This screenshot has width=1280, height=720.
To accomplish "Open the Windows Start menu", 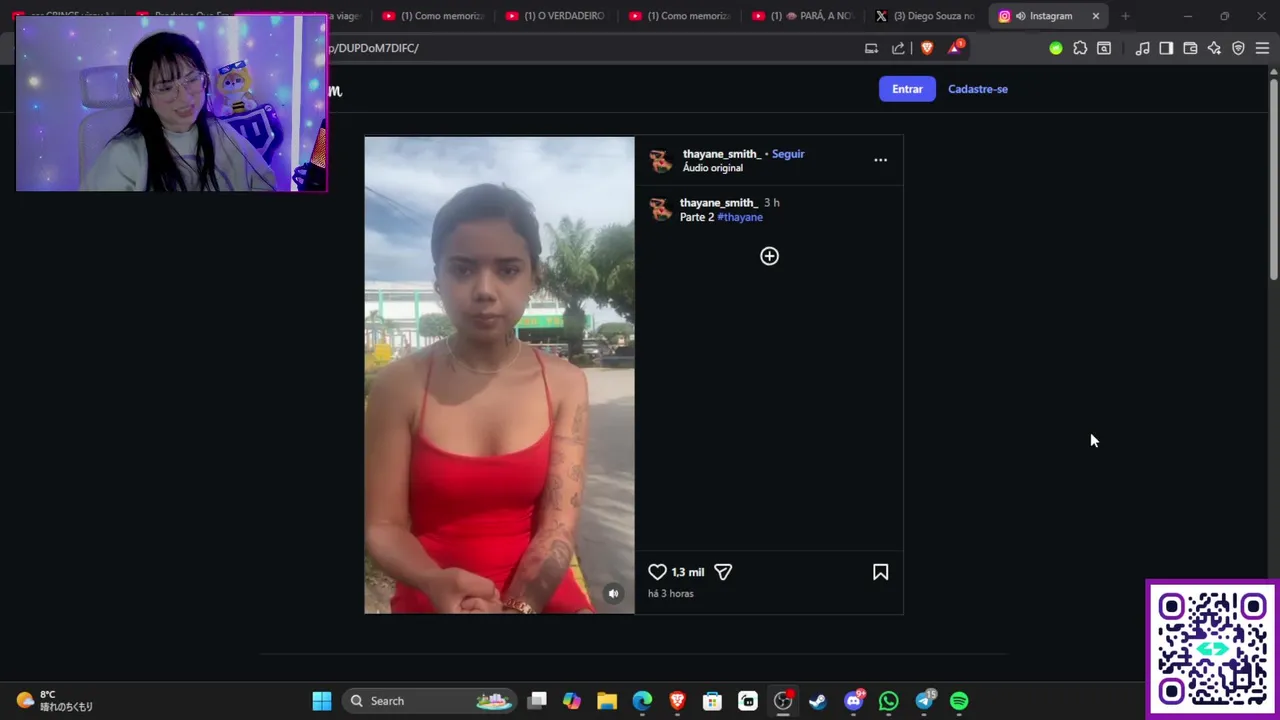I will tap(322, 701).
